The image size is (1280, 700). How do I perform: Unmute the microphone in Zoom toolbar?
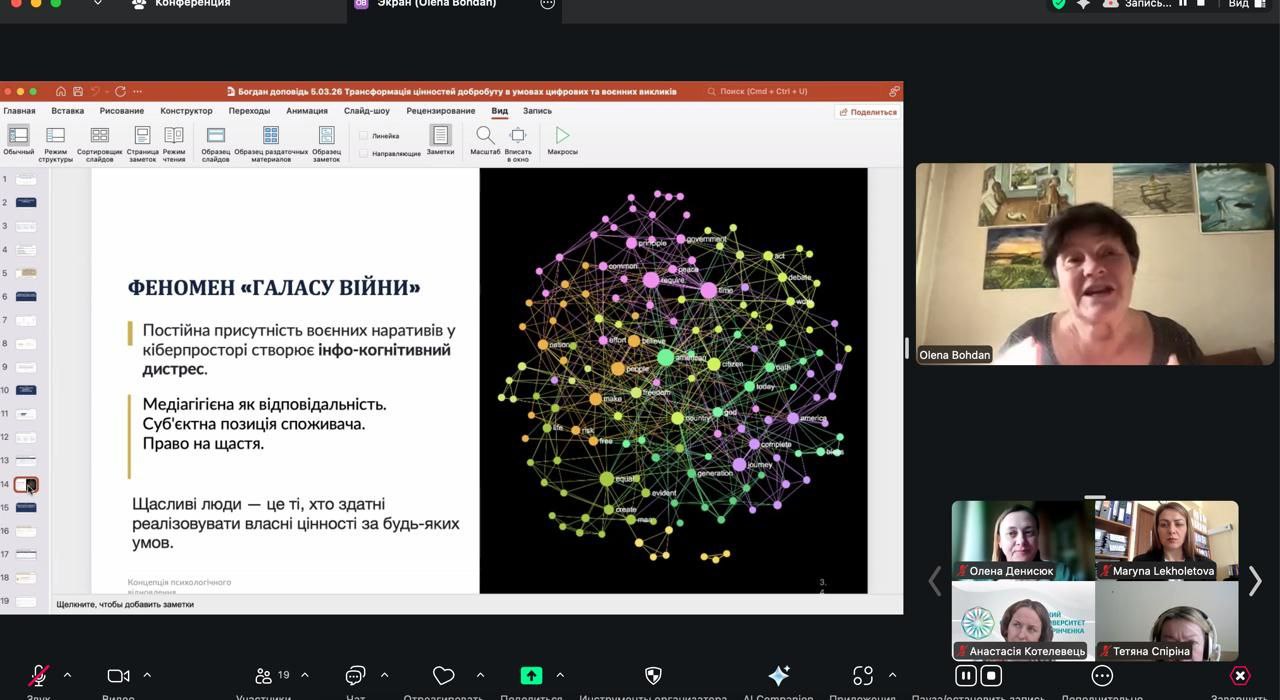[x=38, y=676]
